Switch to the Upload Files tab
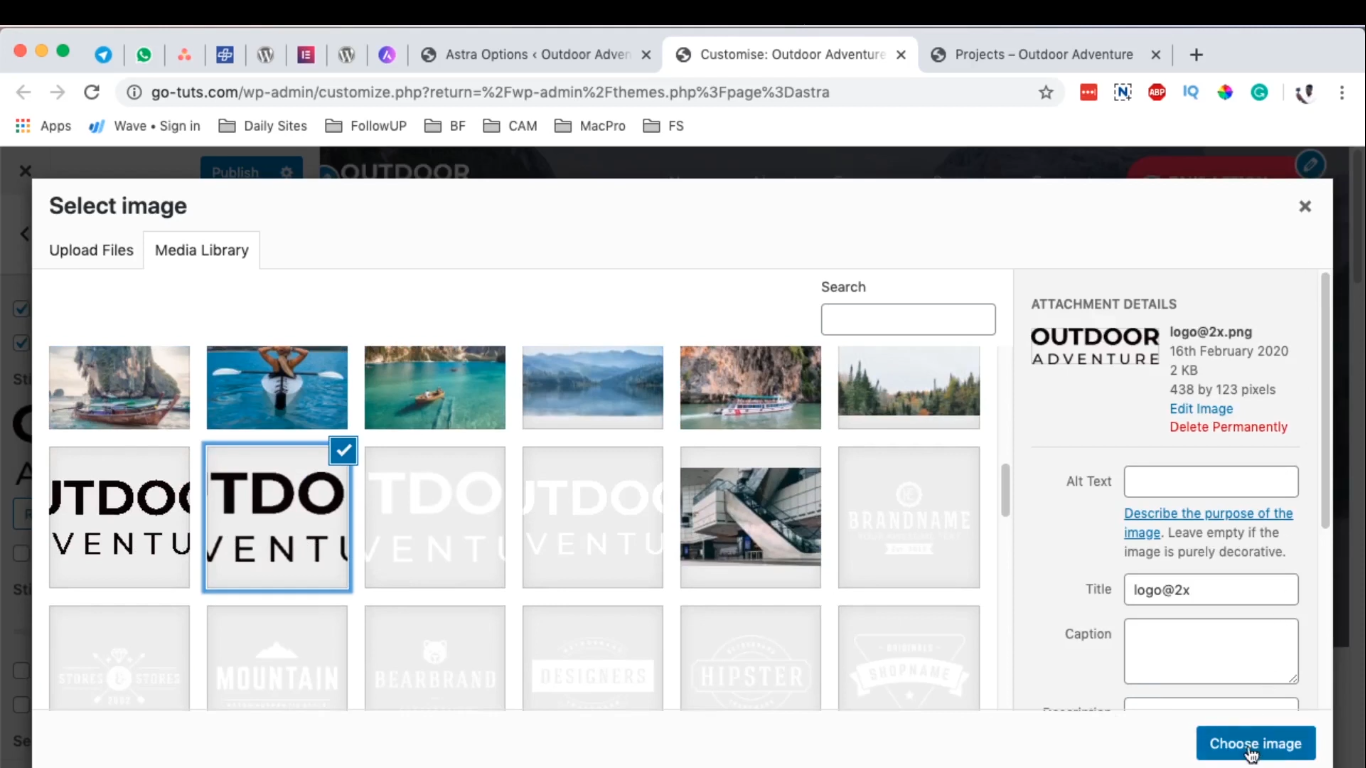Screen dimensions: 1366x768 click(91, 250)
